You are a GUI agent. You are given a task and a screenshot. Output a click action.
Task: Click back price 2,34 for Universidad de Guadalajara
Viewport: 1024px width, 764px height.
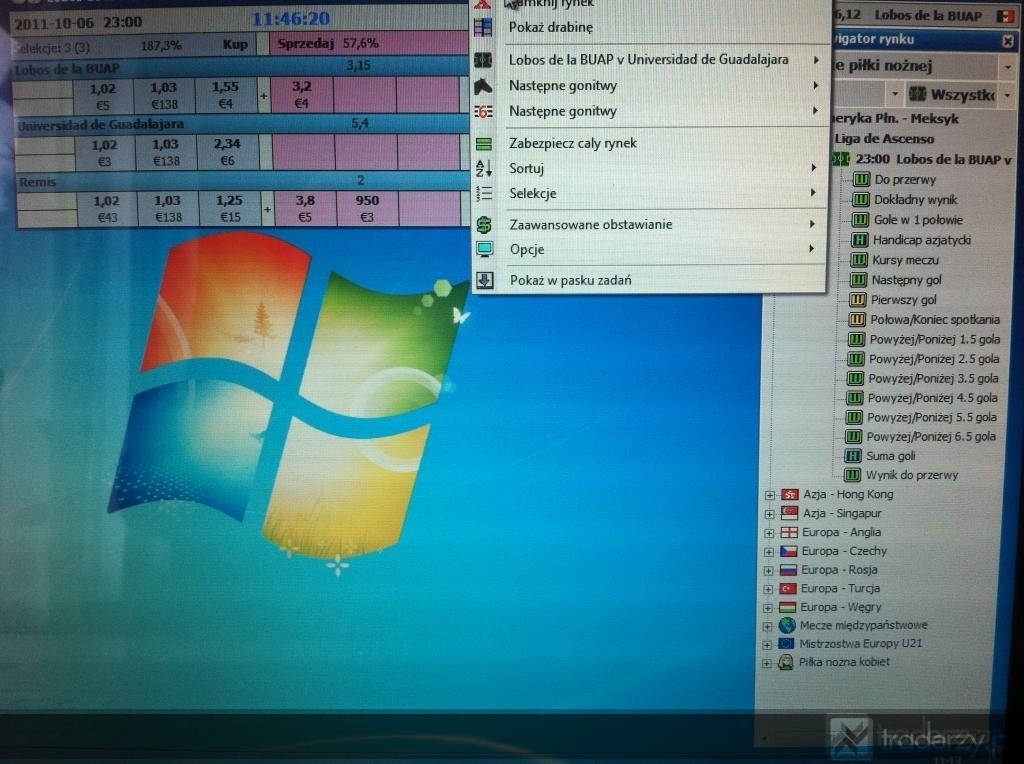click(x=227, y=151)
